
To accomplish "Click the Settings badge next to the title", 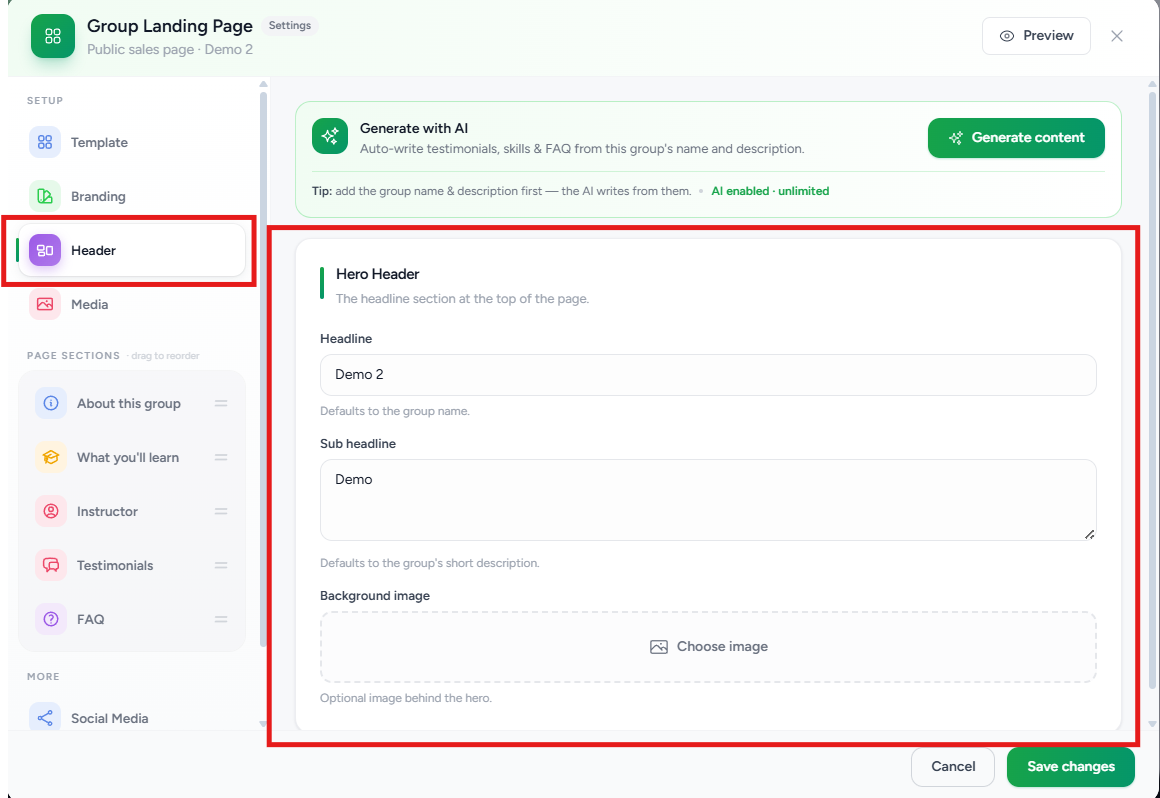I will point(290,25).
